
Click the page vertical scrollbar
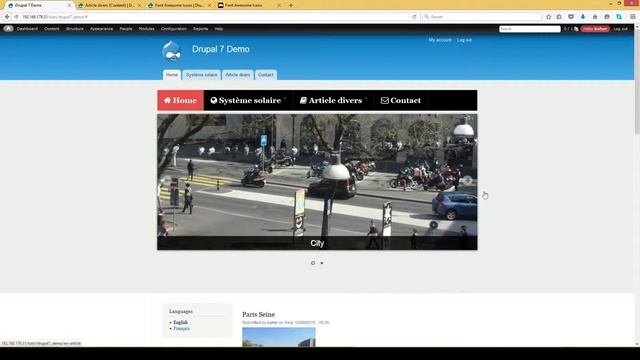click(637, 186)
